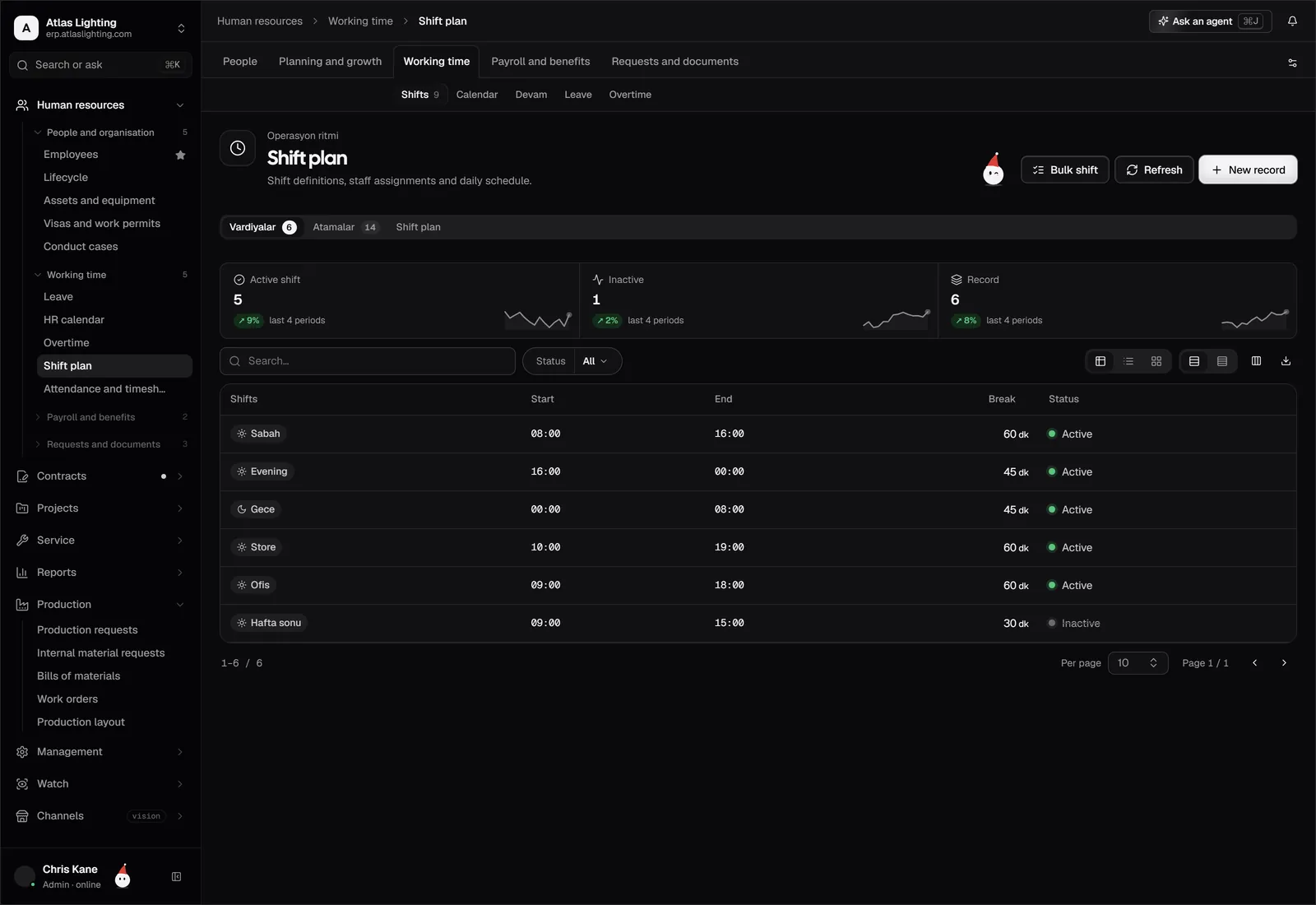
Task: Collapse the Production section
Action: pos(100,605)
